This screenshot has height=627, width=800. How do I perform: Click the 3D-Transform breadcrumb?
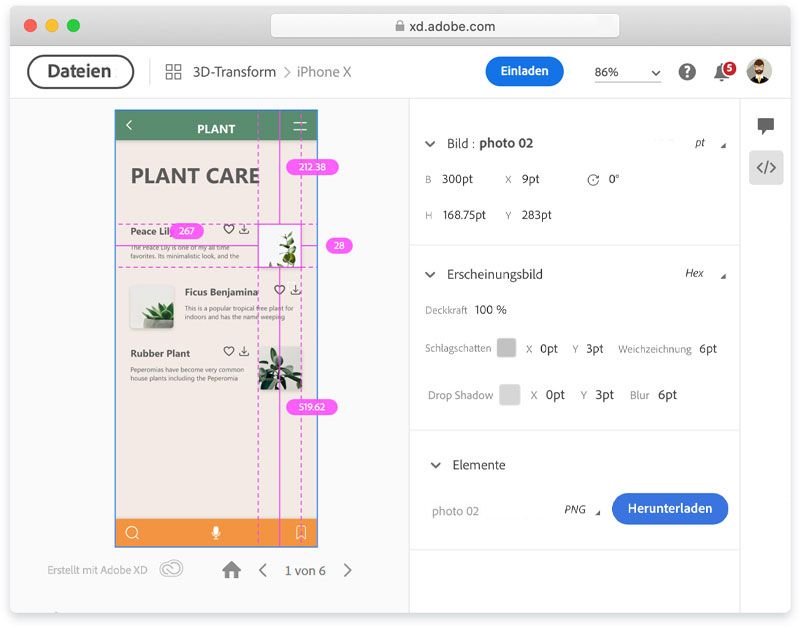(x=234, y=72)
